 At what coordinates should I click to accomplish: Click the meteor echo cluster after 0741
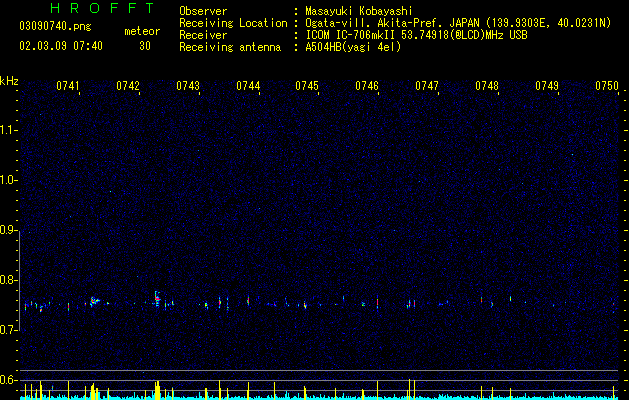pos(94,301)
